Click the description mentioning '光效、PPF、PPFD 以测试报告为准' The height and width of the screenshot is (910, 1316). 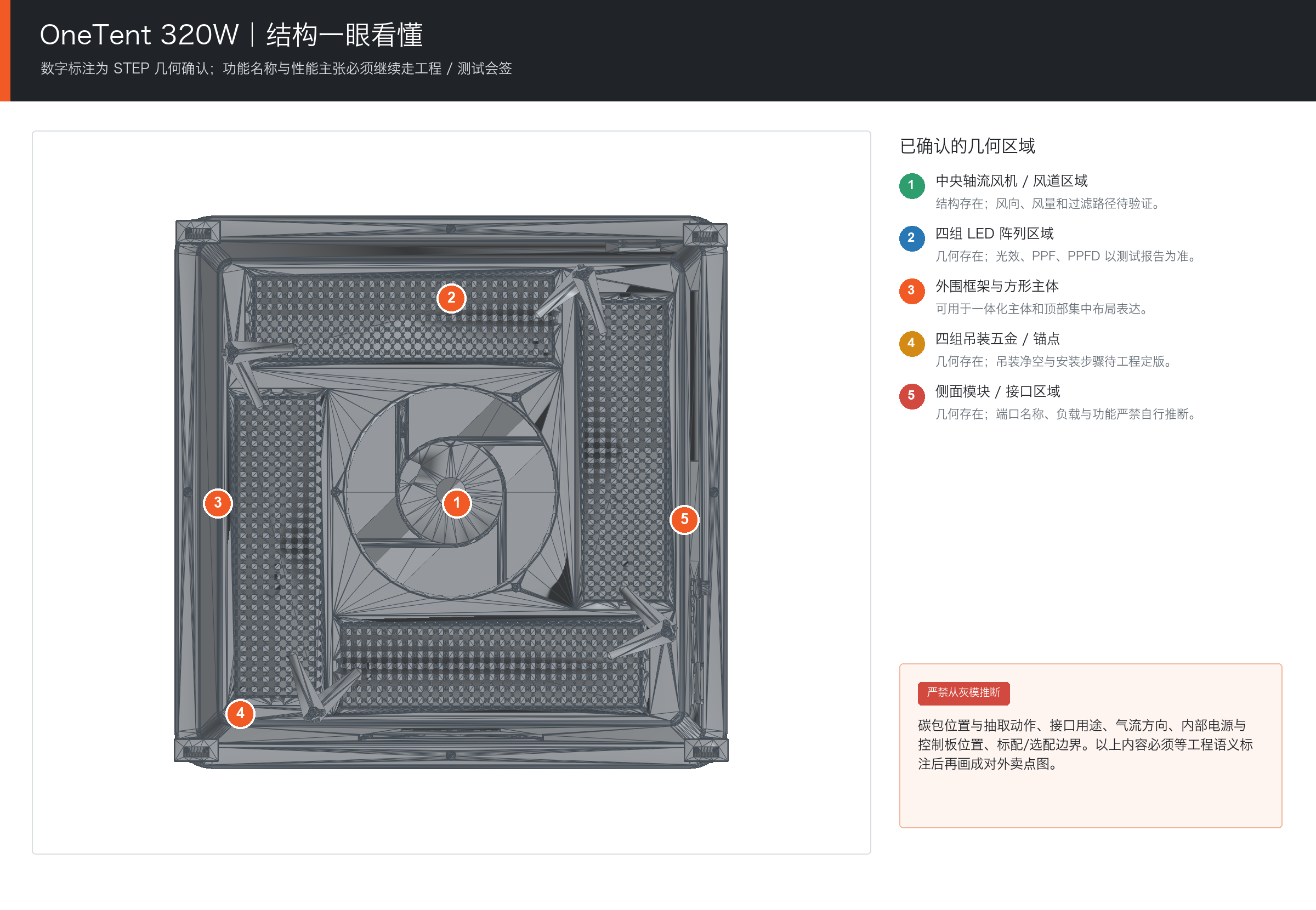[1069, 256]
